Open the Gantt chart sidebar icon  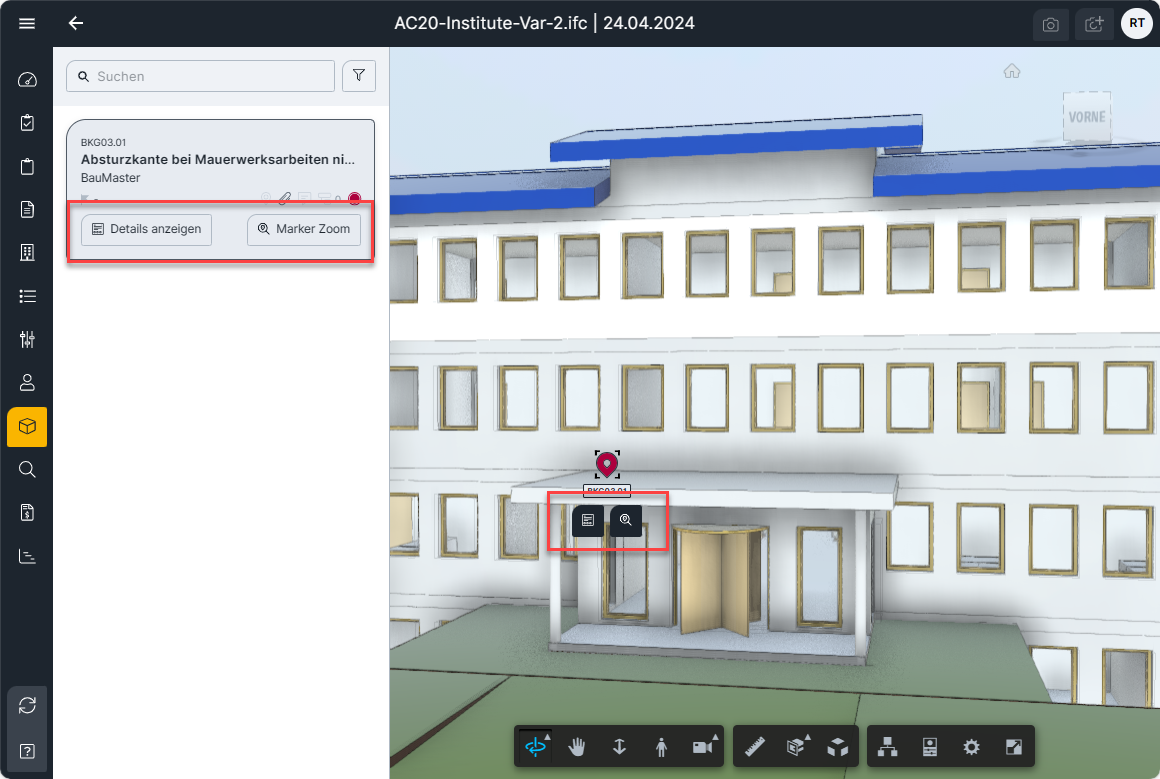[x=27, y=556]
